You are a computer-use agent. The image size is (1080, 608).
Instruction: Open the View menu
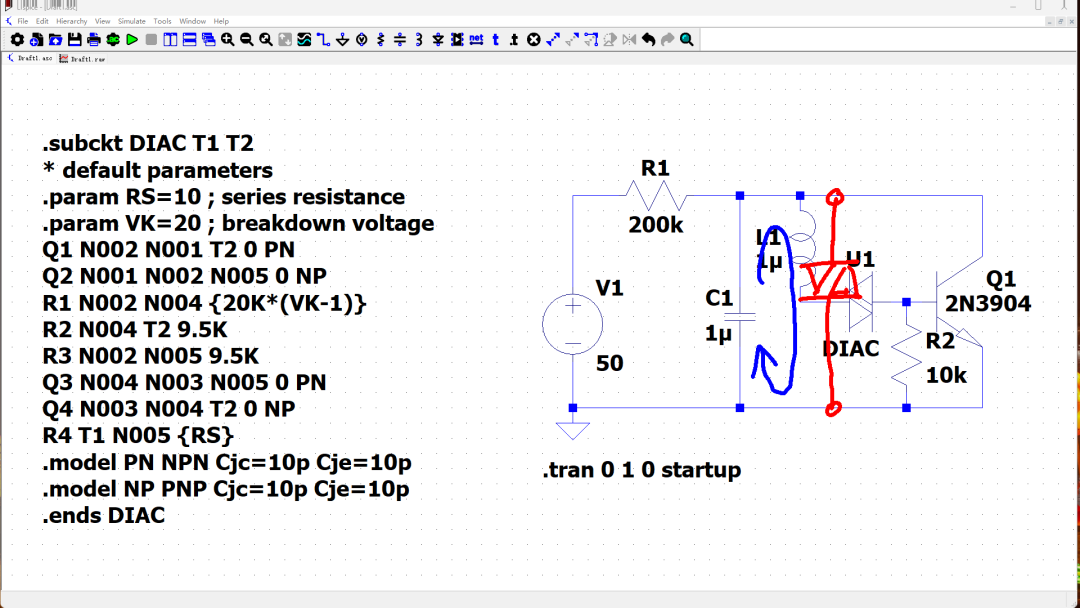103,21
